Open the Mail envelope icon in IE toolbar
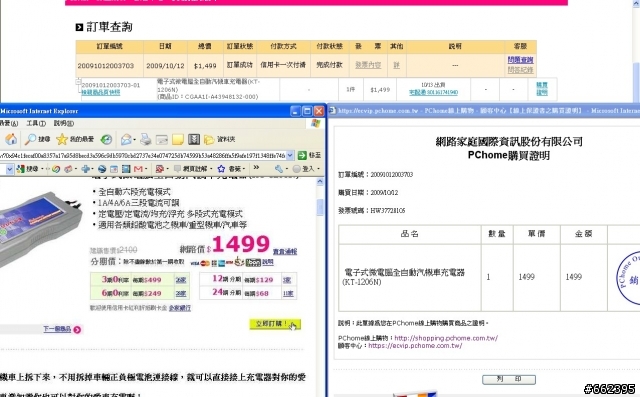 pos(126,140)
